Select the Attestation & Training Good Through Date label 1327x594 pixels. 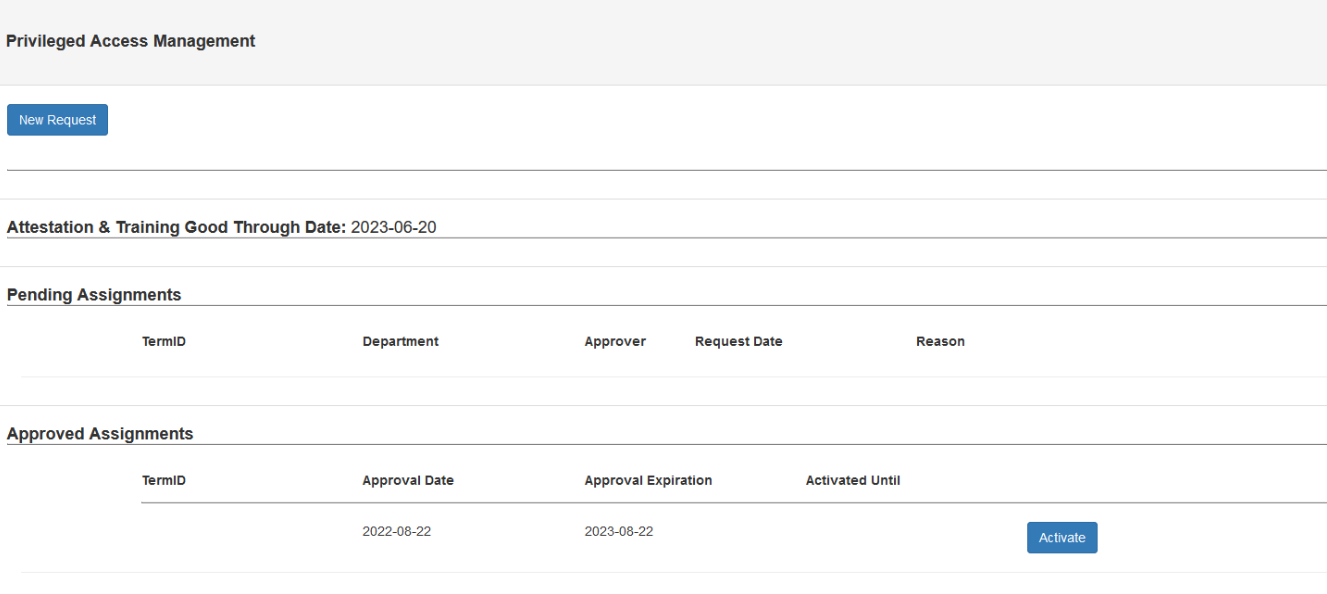point(176,227)
